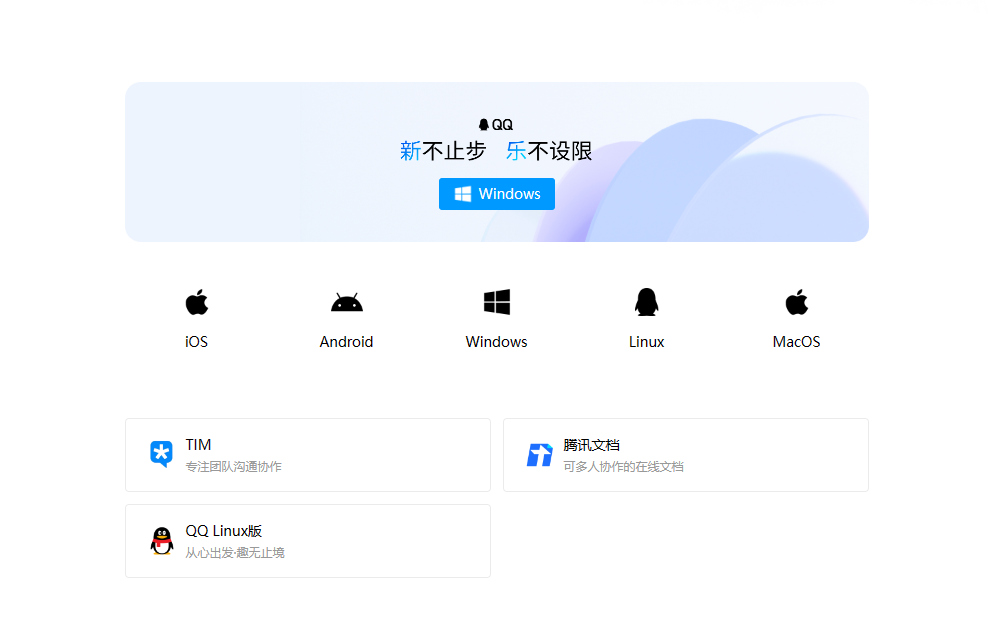Click the TIM app icon
This screenshot has height=634, width=988.
point(161,454)
